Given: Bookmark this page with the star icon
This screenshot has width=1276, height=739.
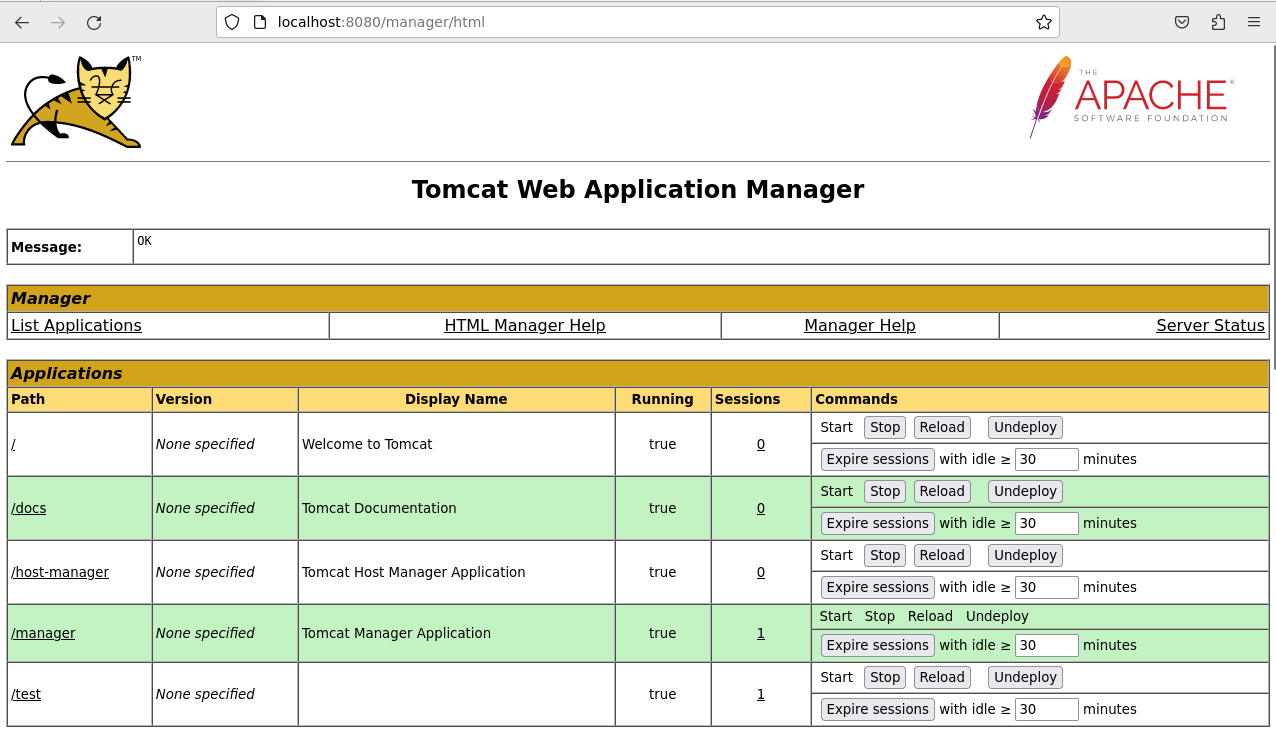Looking at the screenshot, I should (1043, 22).
